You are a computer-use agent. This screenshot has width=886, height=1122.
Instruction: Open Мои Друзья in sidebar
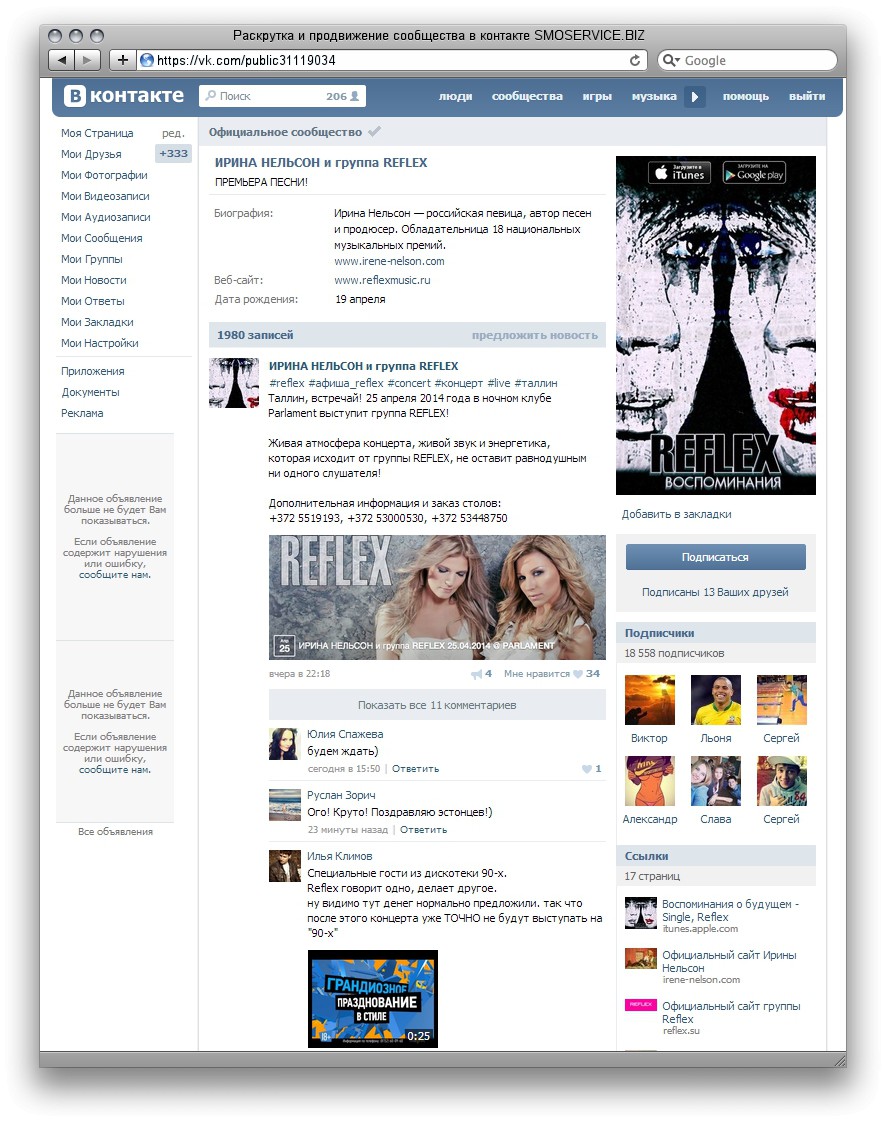click(x=91, y=154)
